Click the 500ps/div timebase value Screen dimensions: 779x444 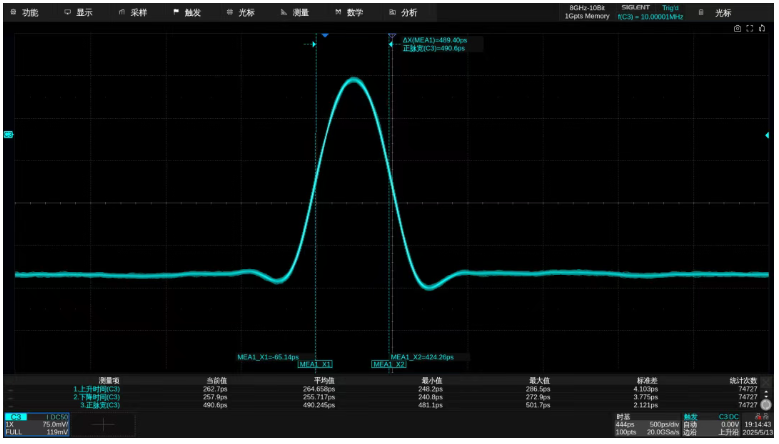pyautogui.click(x=664, y=425)
